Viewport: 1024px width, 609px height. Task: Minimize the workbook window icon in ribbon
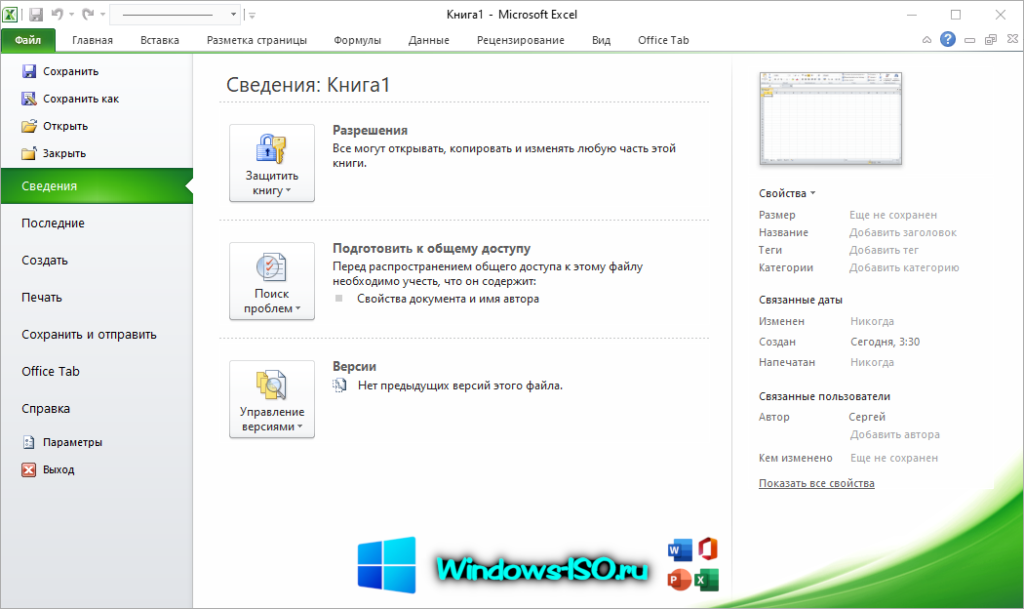970,40
